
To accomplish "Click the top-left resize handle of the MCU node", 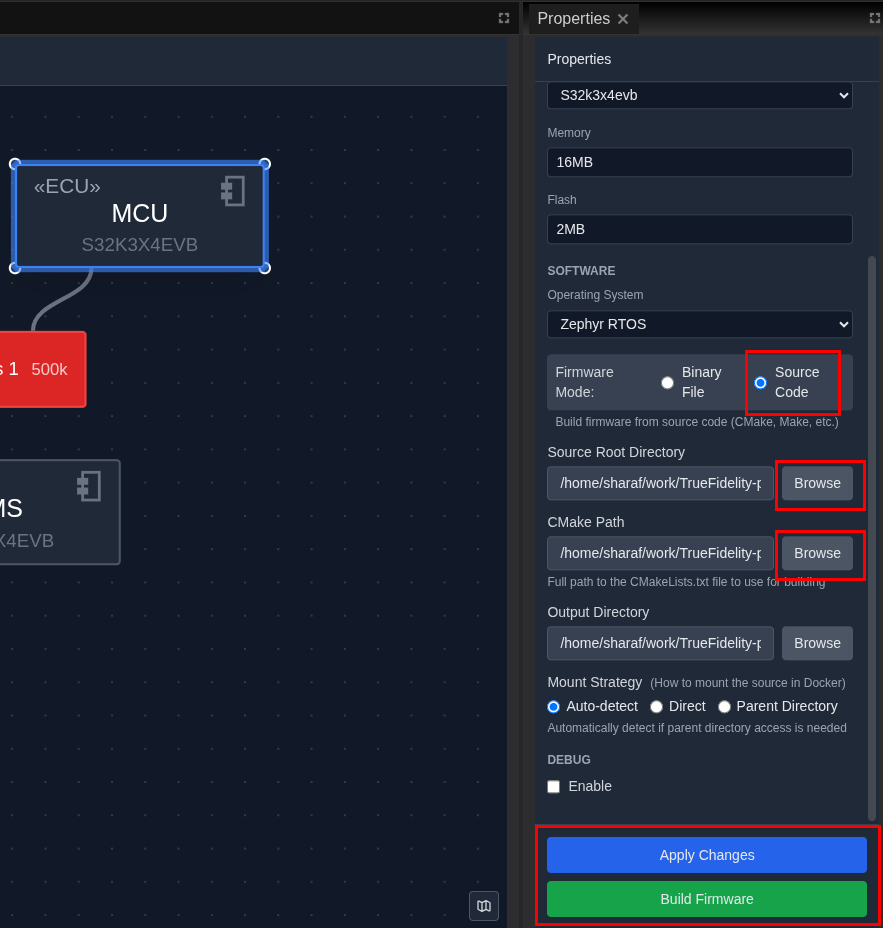I will point(15,164).
